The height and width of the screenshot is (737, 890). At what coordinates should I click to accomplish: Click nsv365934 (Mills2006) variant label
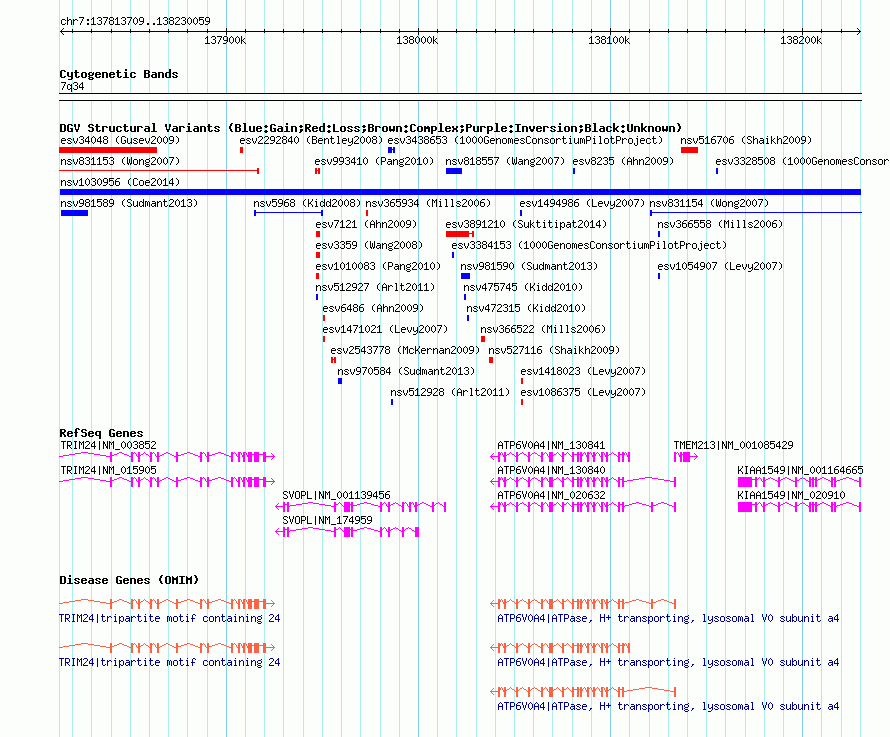(428, 203)
